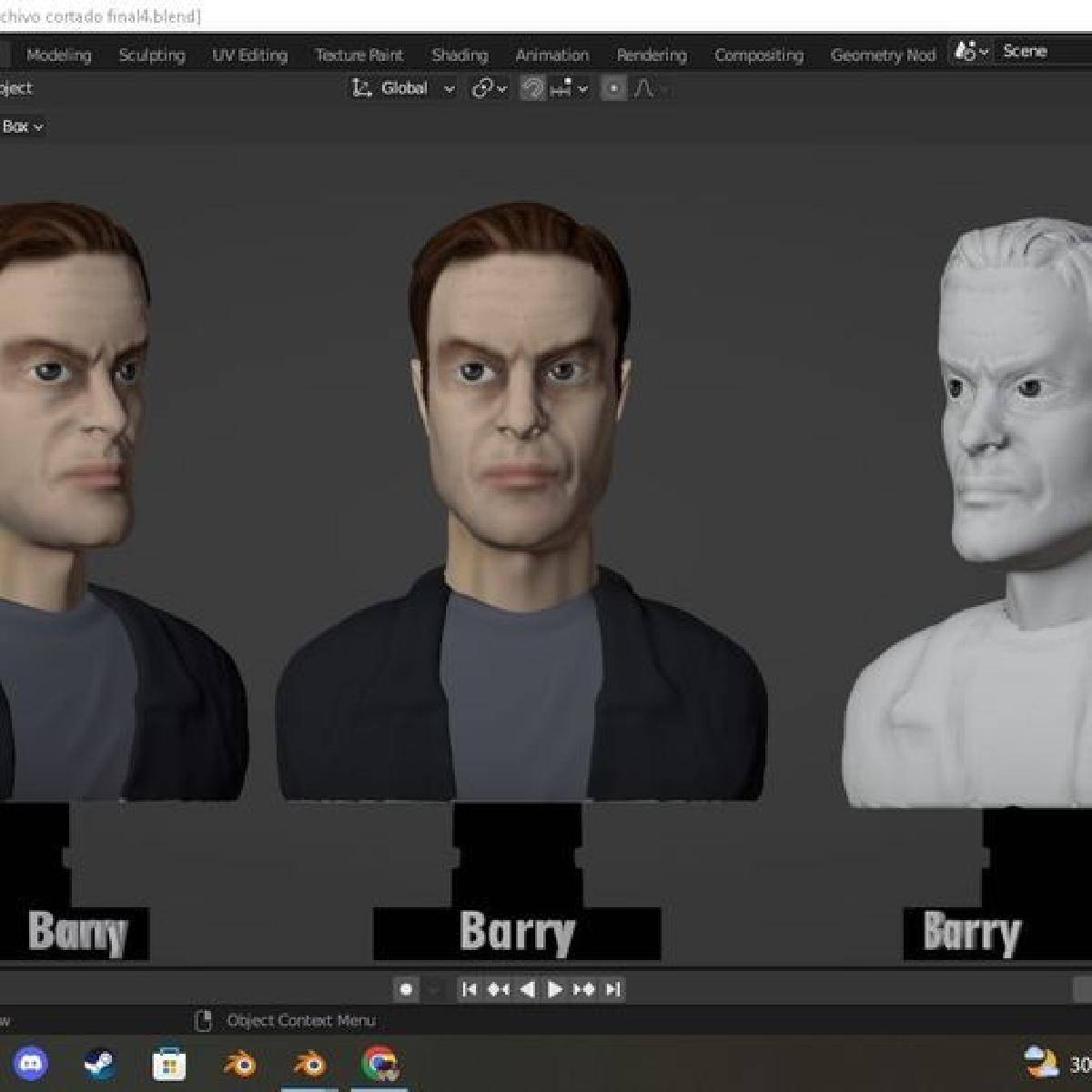
Task: Select the Barry nameplate under the front-facing bust
Action: pos(517,933)
